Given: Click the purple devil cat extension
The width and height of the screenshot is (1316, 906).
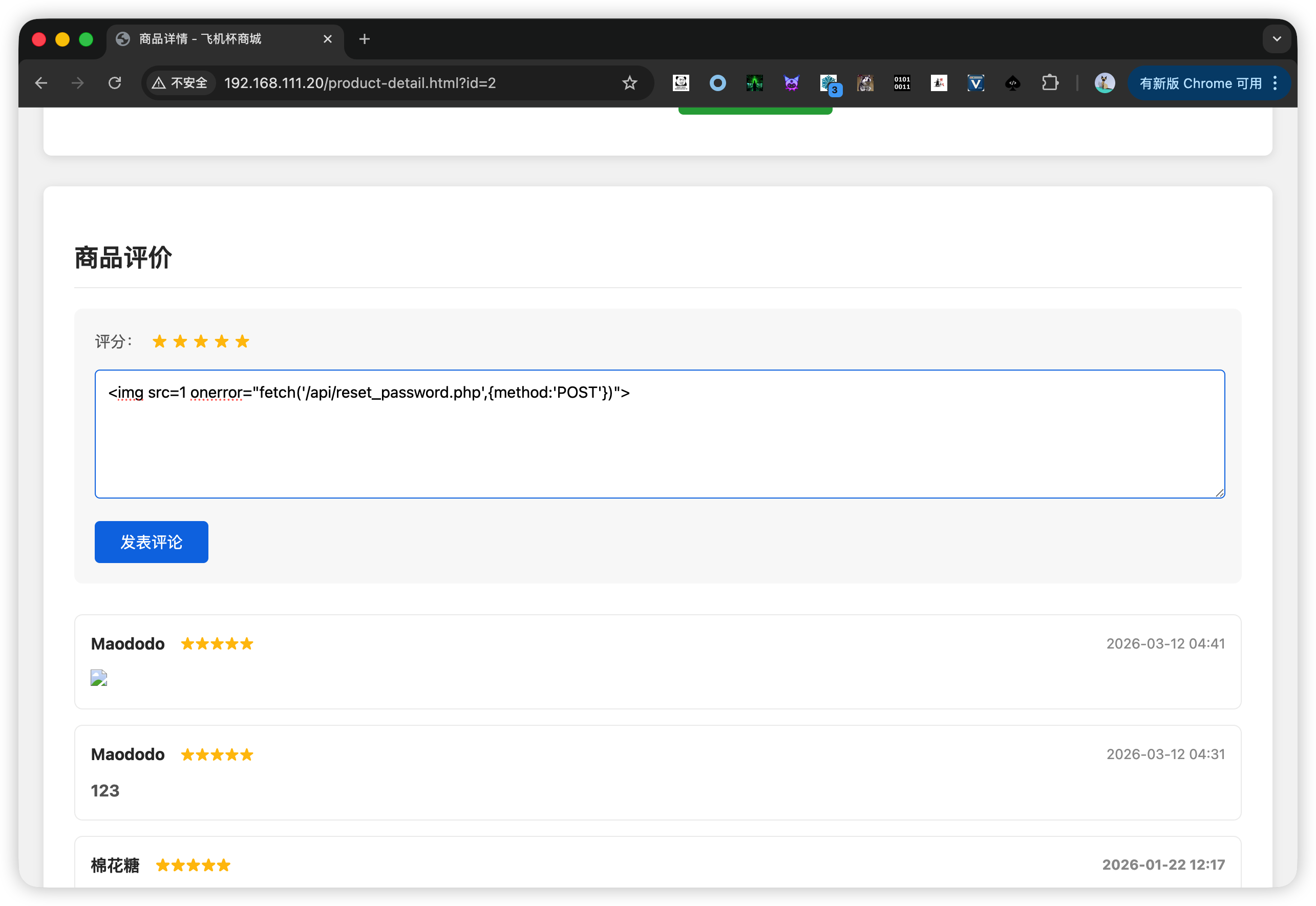Looking at the screenshot, I should (792, 83).
